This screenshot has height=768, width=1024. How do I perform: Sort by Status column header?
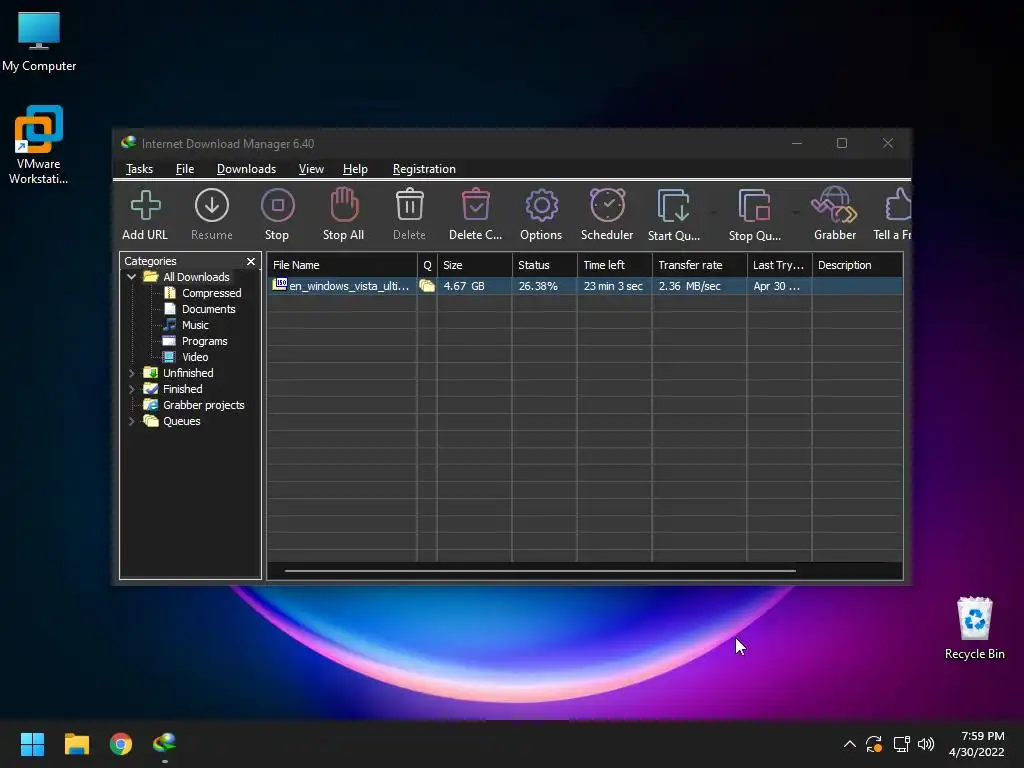click(x=545, y=265)
